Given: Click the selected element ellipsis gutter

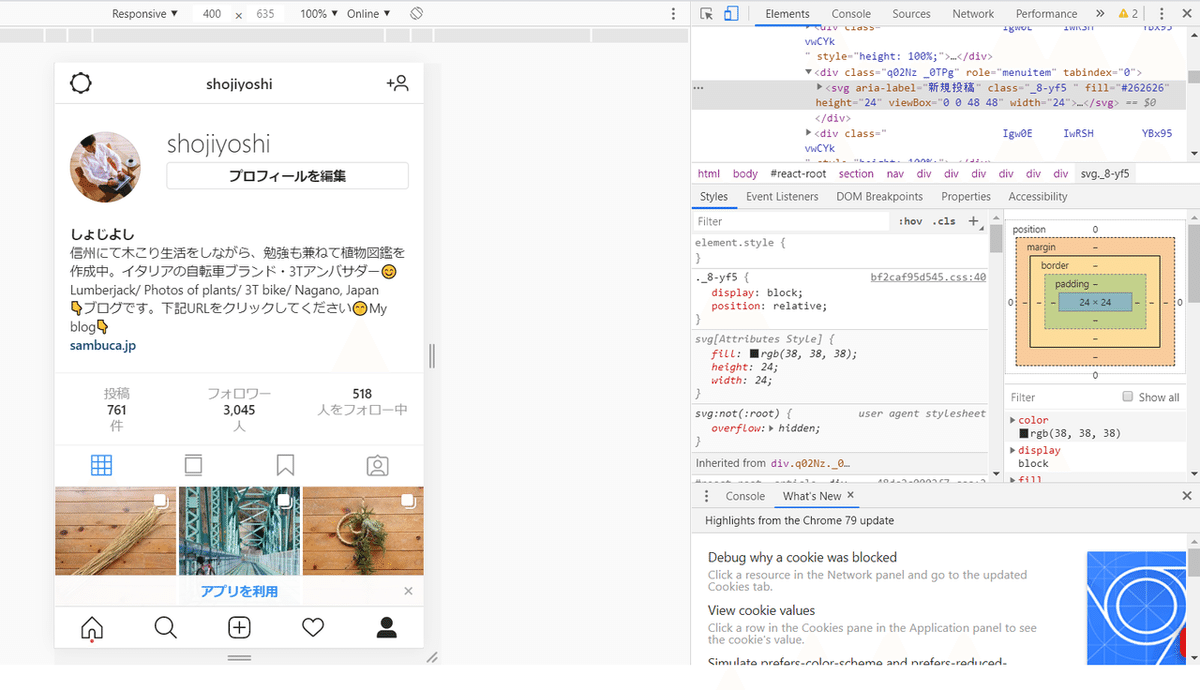Looking at the screenshot, I should click(x=698, y=88).
